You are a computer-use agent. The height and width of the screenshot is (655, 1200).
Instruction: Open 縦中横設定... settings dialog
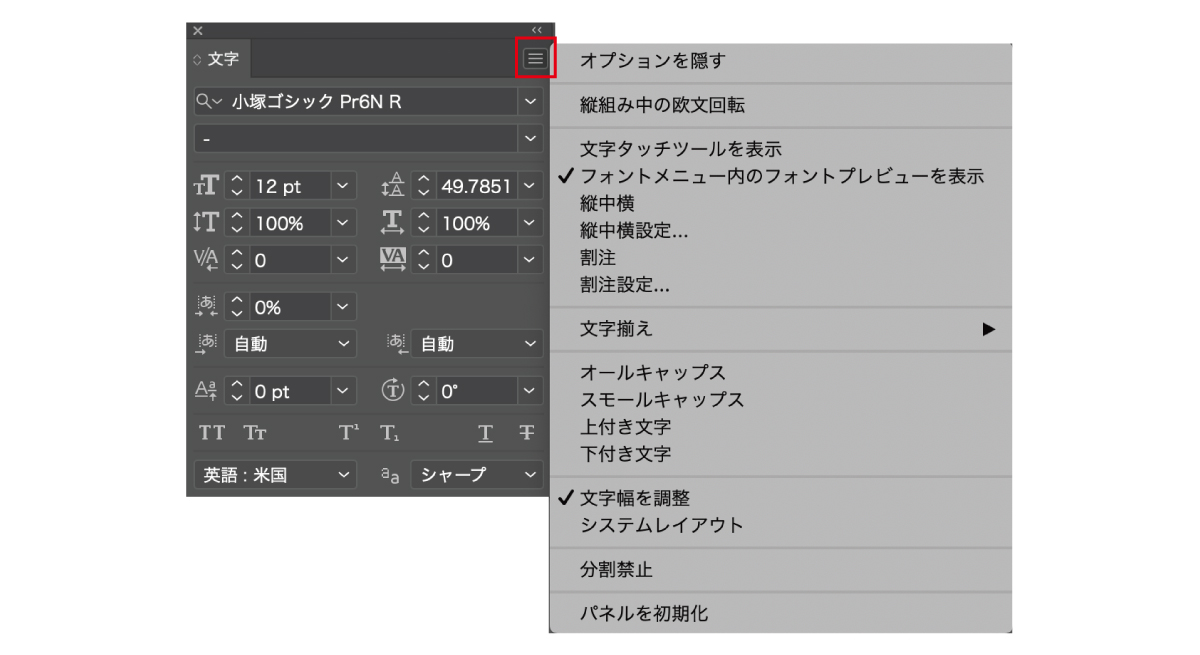tap(634, 231)
